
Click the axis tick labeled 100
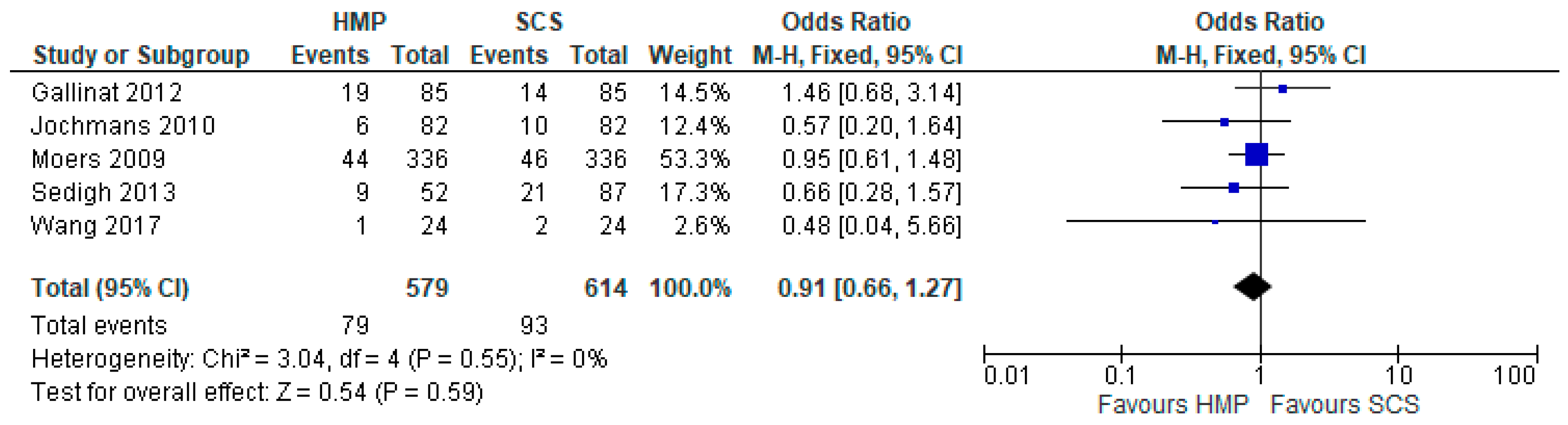(1515, 376)
